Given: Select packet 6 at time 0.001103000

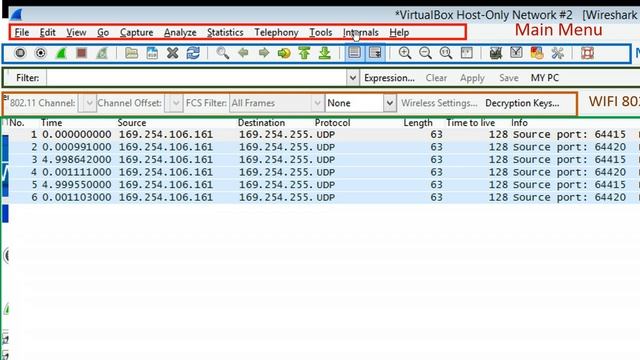Looking at the screenshot, I should click(x=324, y=197).
